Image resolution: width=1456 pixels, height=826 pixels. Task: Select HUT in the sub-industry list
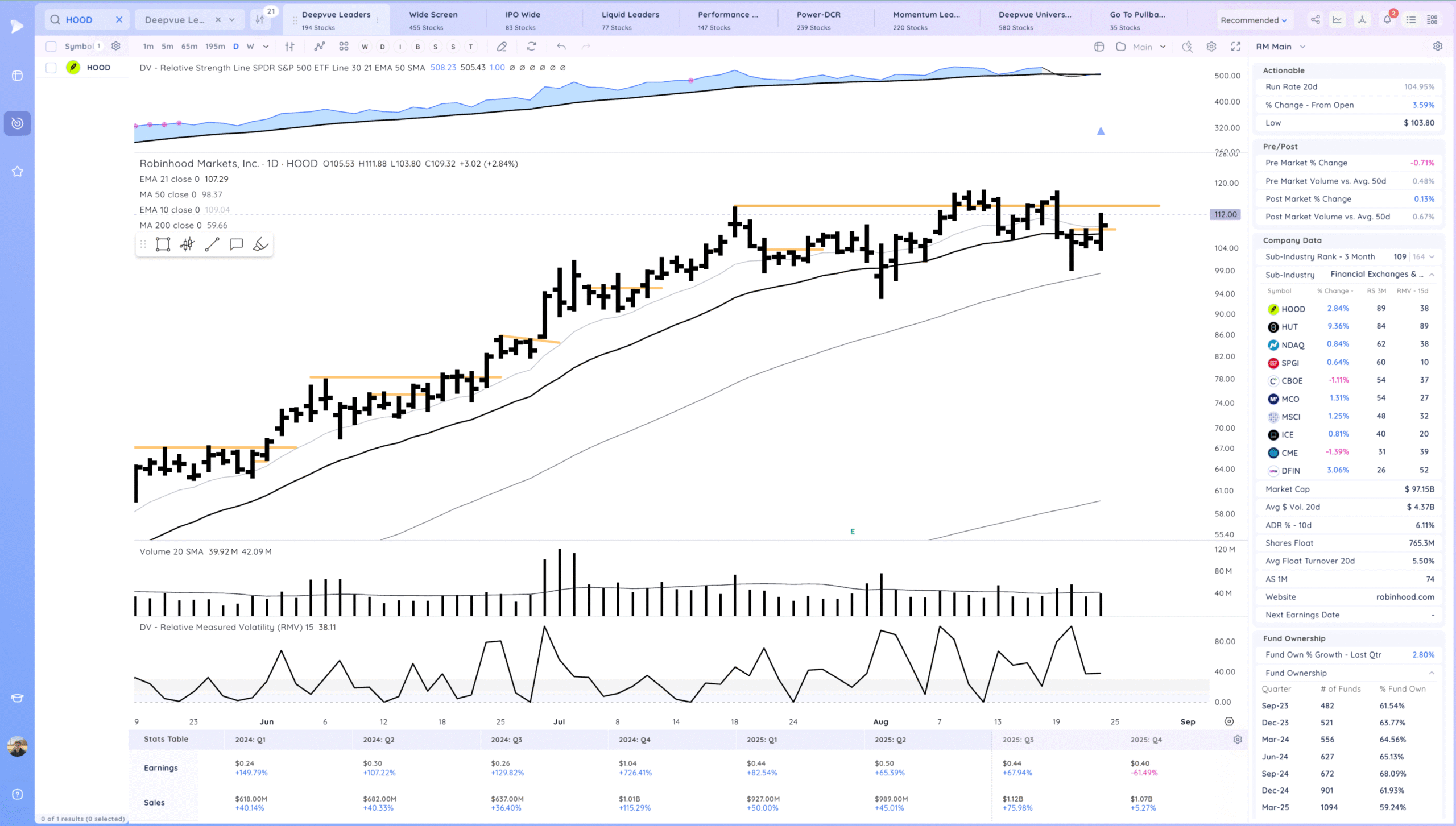pos(1289,327)
